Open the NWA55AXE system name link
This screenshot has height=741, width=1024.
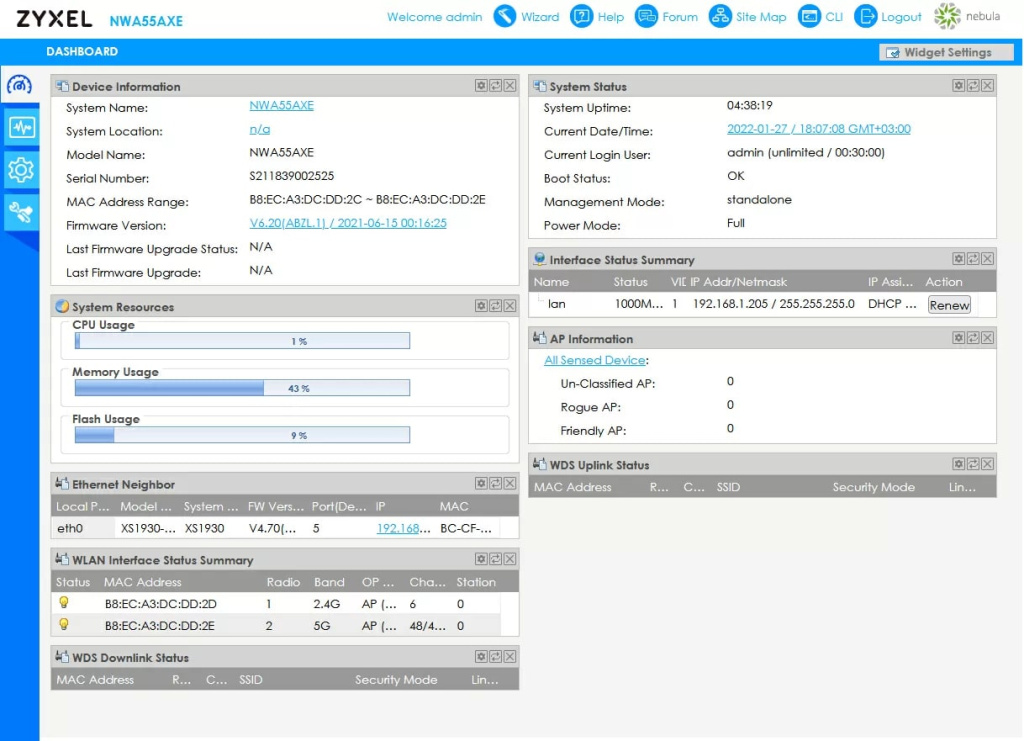pyautogui.click(x=281, y=105)
